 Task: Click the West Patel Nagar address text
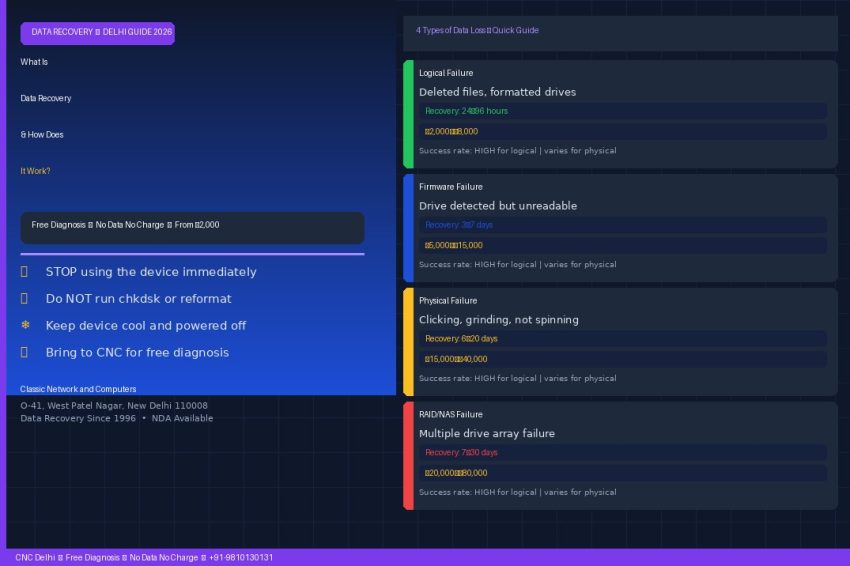[x=114, y=406]
